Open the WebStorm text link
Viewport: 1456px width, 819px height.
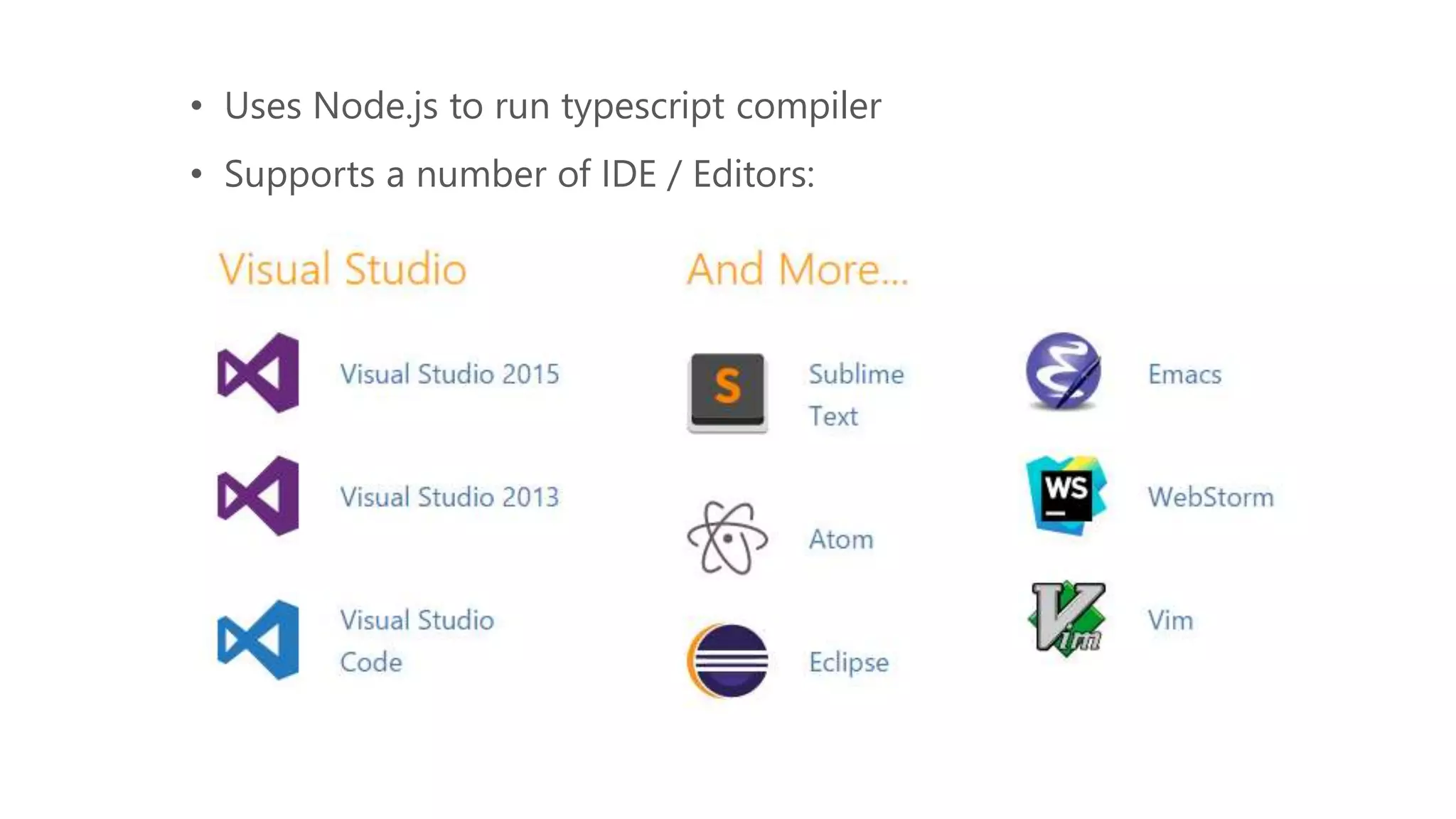coord(1211,497)
